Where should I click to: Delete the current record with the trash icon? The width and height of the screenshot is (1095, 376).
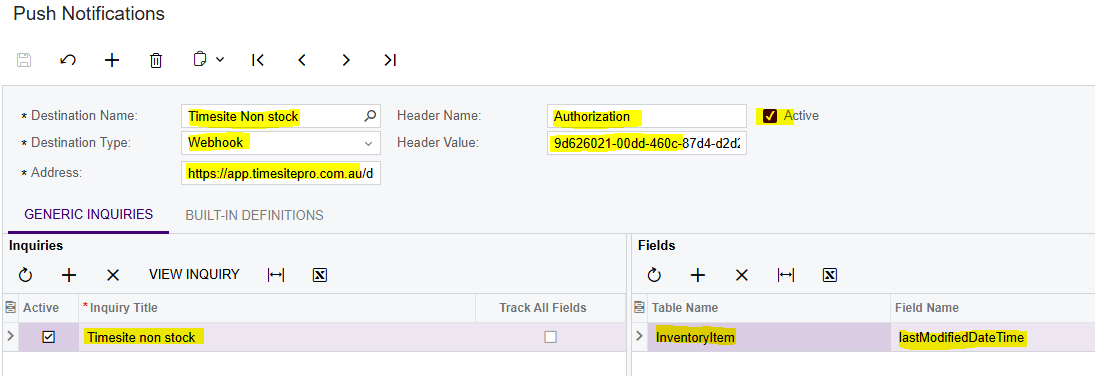pos(156,60)
